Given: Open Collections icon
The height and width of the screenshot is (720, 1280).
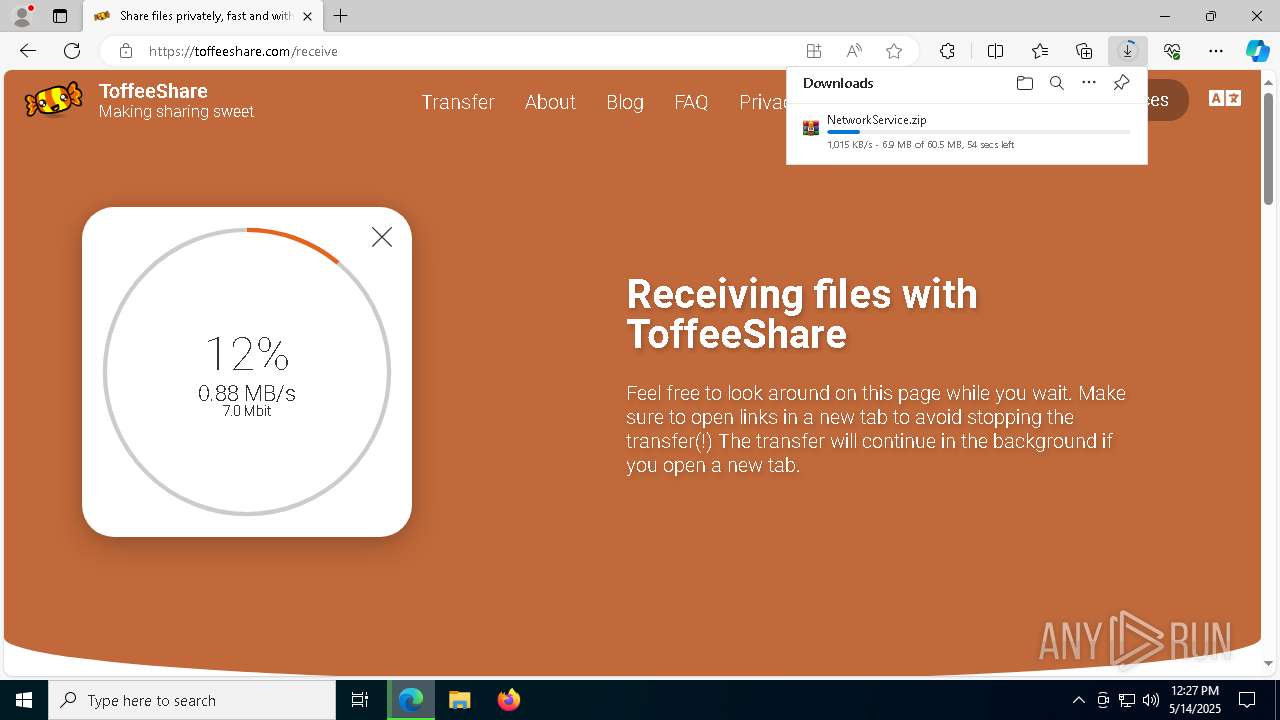Looking at the screenshot, I should tap(1084, 51).
